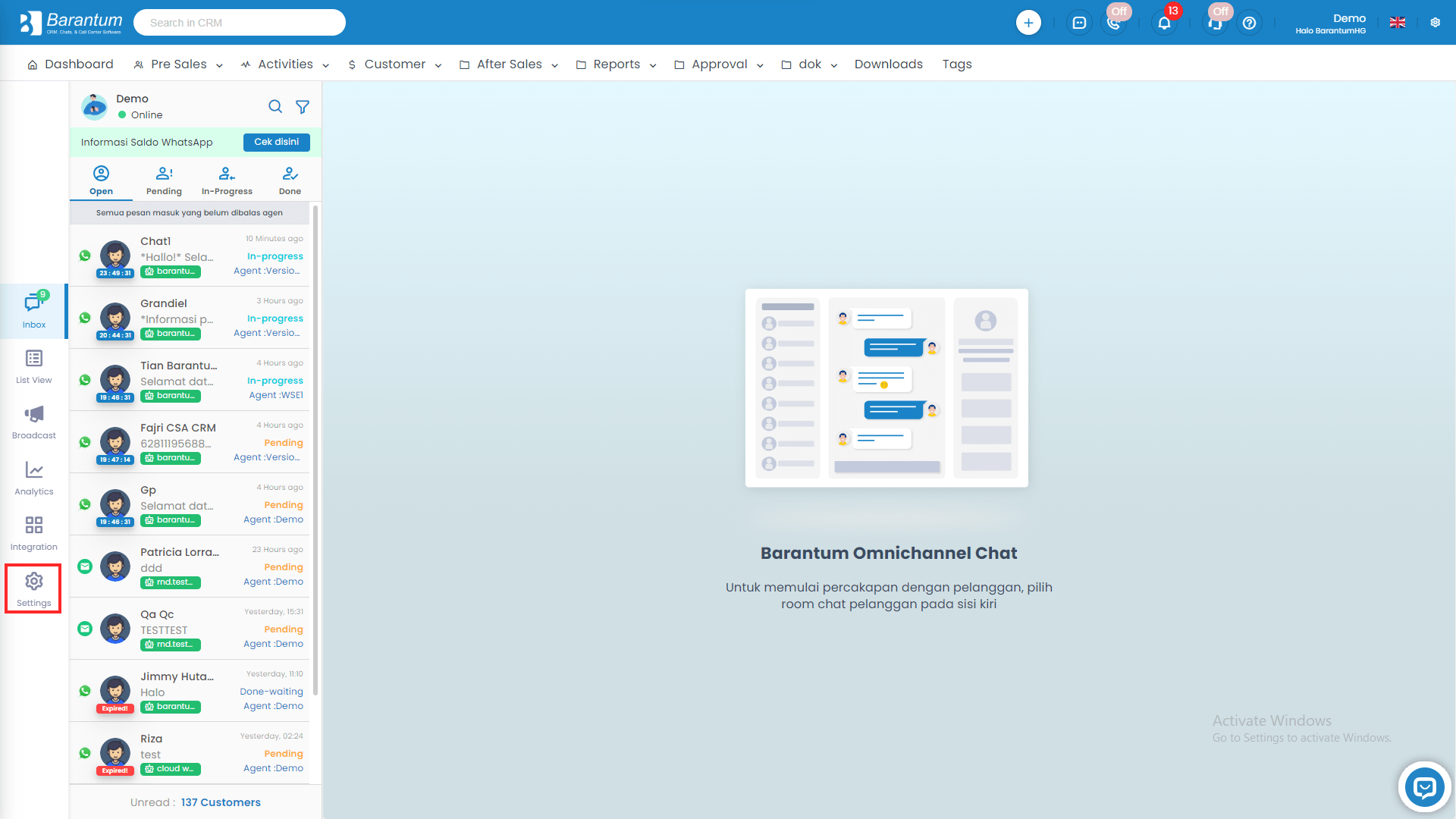Viewport: 1456px width, 819px height.
Task: Change language via the UK flag icon
Action: [x=1398, y=23]
